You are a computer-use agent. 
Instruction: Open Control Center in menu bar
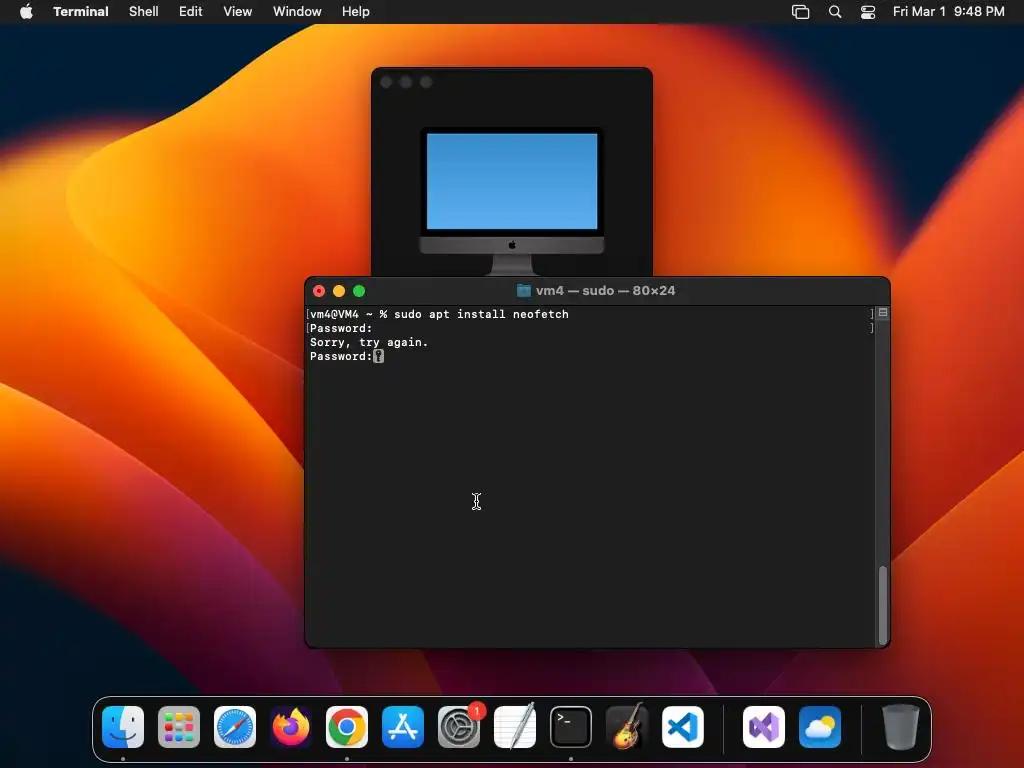coord(867,12)
